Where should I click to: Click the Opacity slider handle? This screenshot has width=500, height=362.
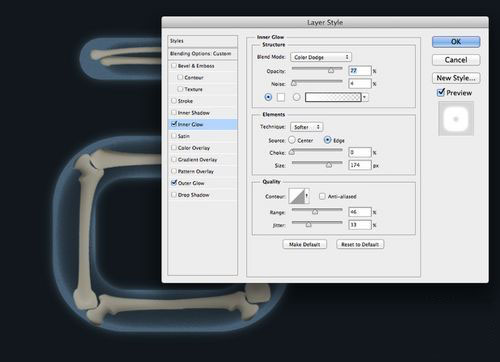coord(331,70)
